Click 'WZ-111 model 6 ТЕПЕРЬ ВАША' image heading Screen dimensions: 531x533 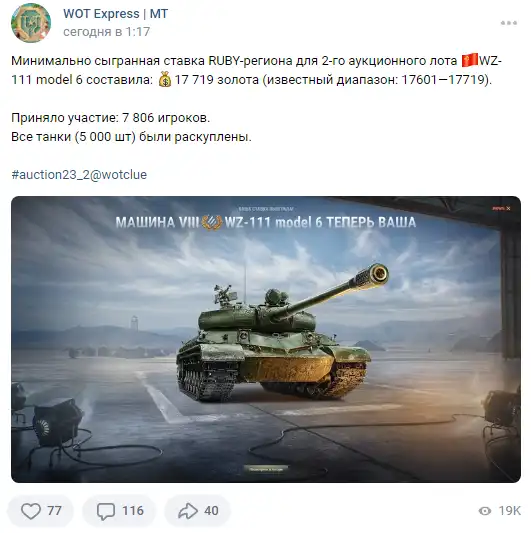pos(320,222)
